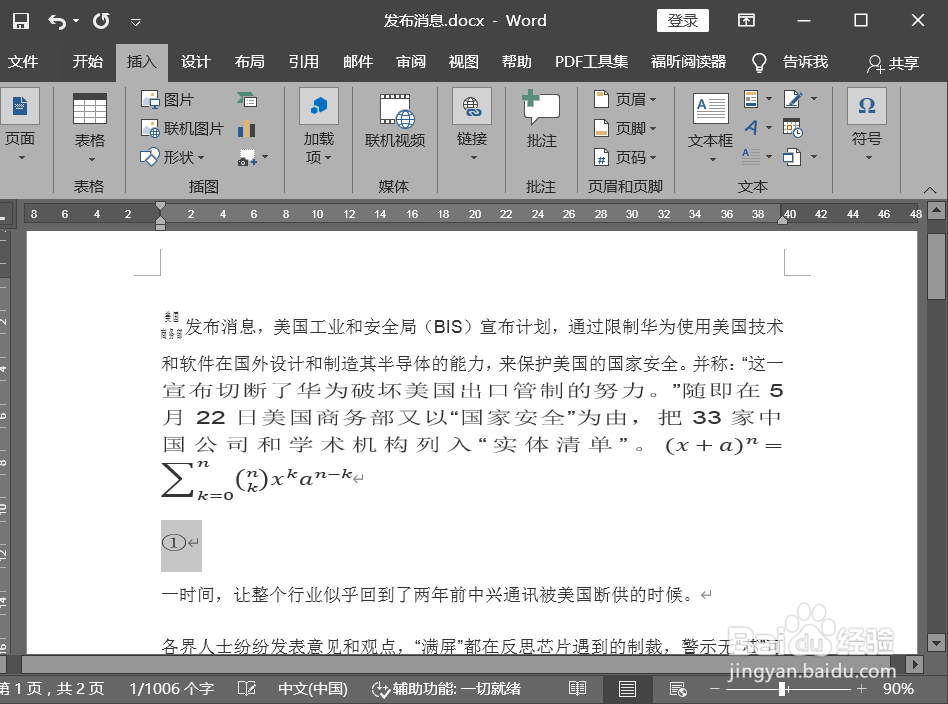948x704 pixels.
Task: Click the vertical scrollbar down arrow
Action: coord(937,643)
